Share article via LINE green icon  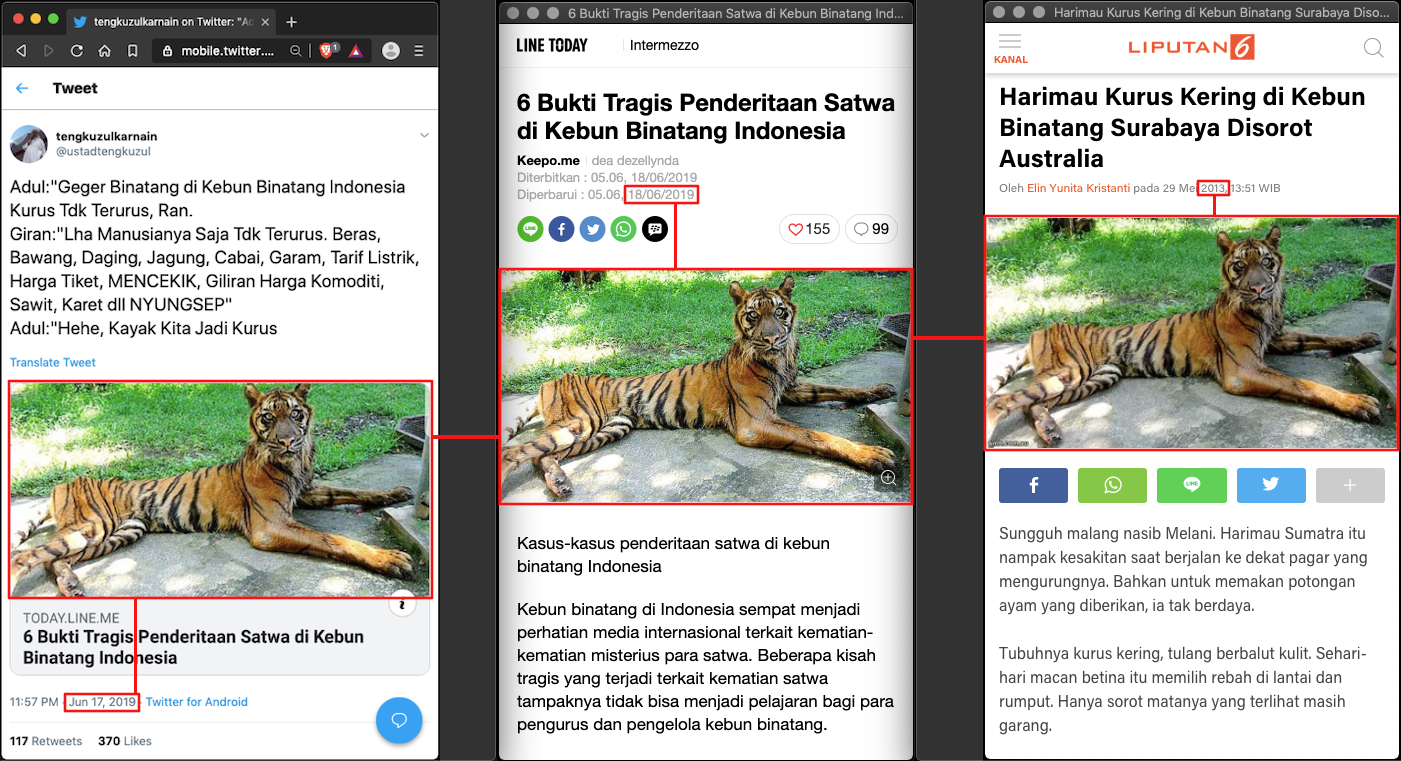(530, 229)
